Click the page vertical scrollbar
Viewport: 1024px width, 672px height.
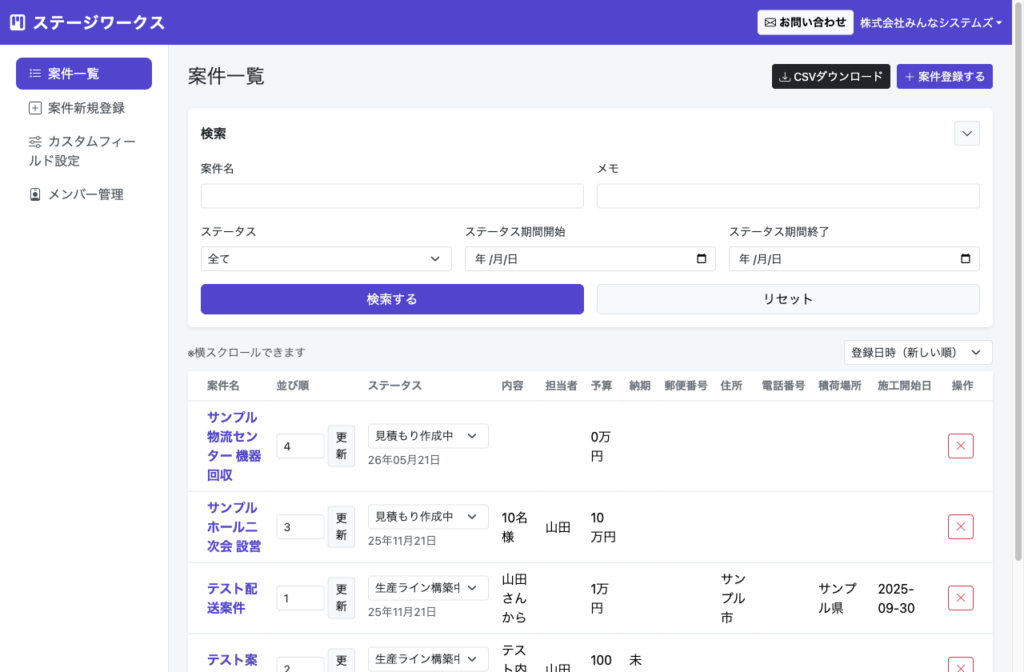1017,281
